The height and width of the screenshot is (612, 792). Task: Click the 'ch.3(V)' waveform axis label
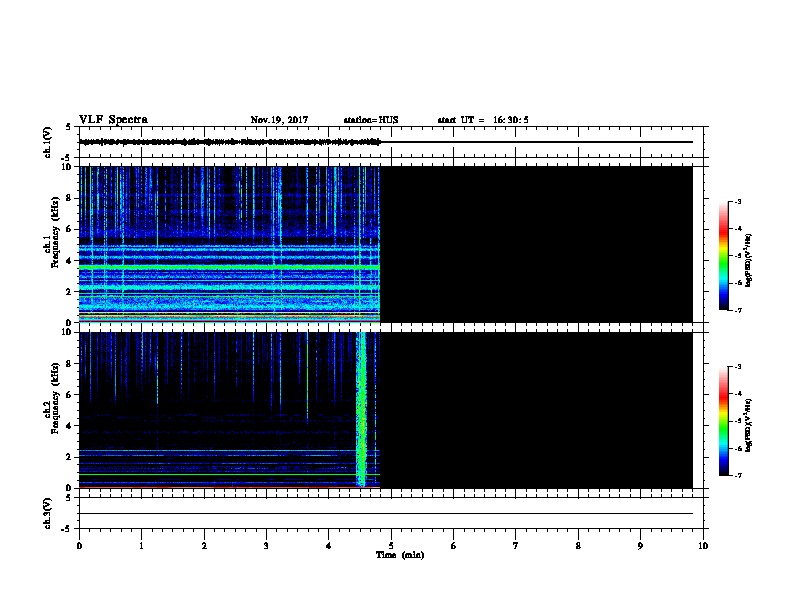pyautogui.click(x=47, y=513)
